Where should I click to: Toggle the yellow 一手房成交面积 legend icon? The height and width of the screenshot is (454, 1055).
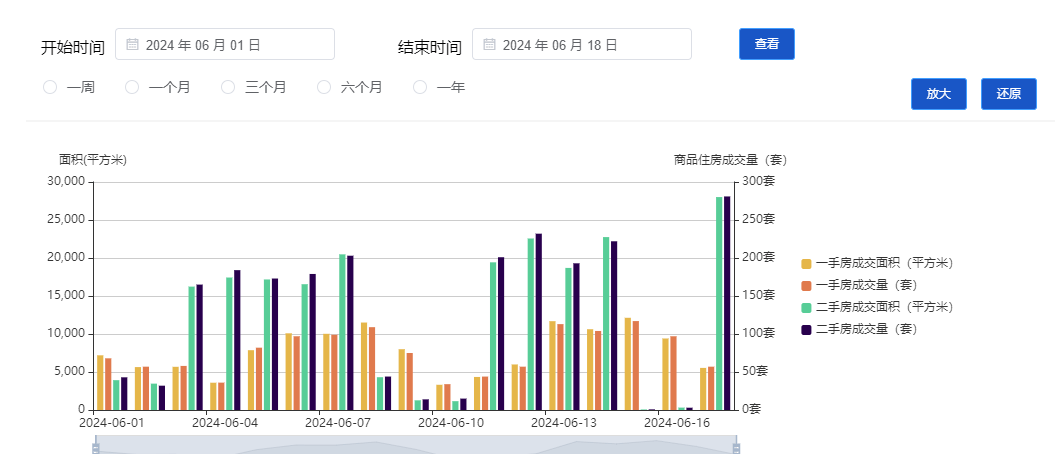pyautogui.click(x=806, y=264)
